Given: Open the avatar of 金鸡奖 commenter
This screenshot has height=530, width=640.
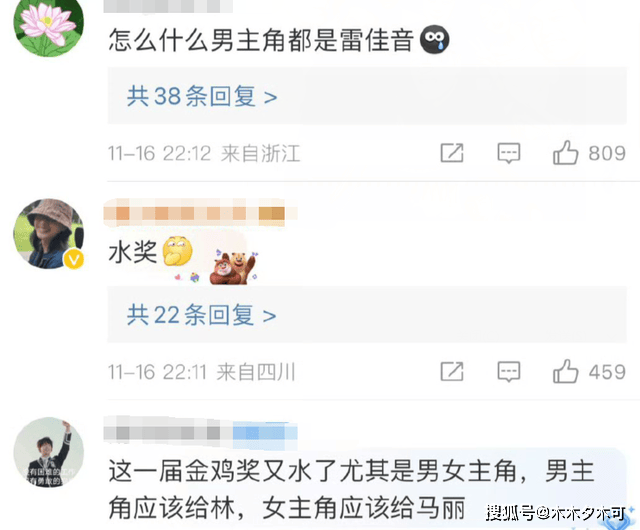Looking at the screenshot, I should (x=49, y=452).
